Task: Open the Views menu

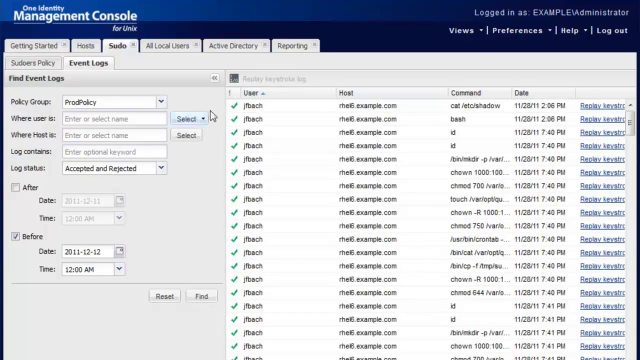Action: (x=466, y=31)
